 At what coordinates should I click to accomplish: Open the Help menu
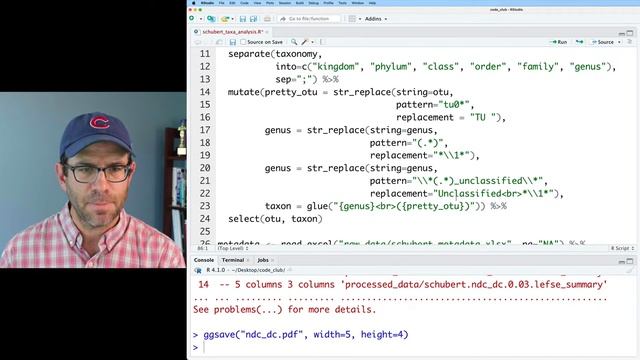372,3
